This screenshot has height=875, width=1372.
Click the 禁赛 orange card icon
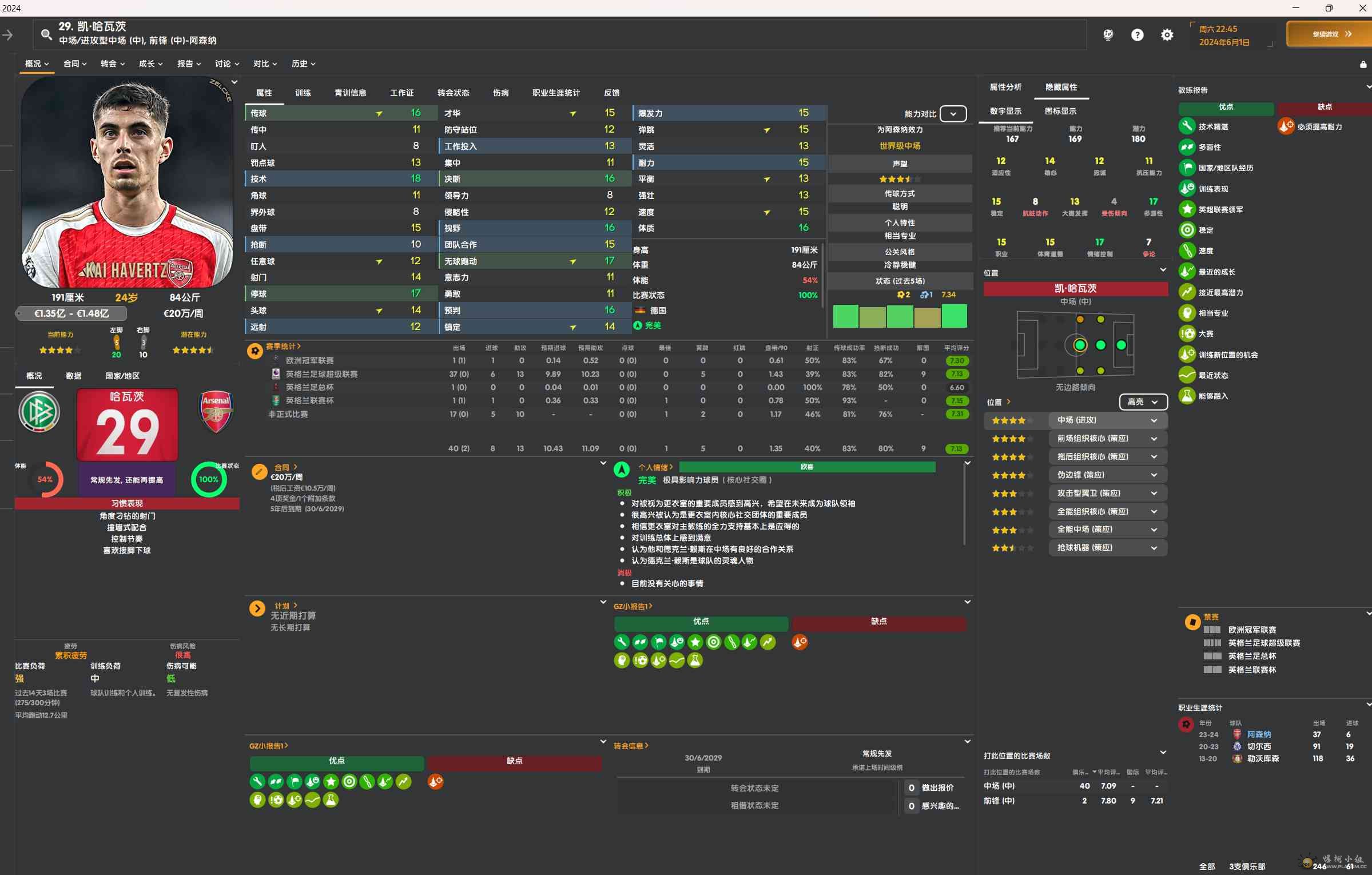pos(1192,622)
